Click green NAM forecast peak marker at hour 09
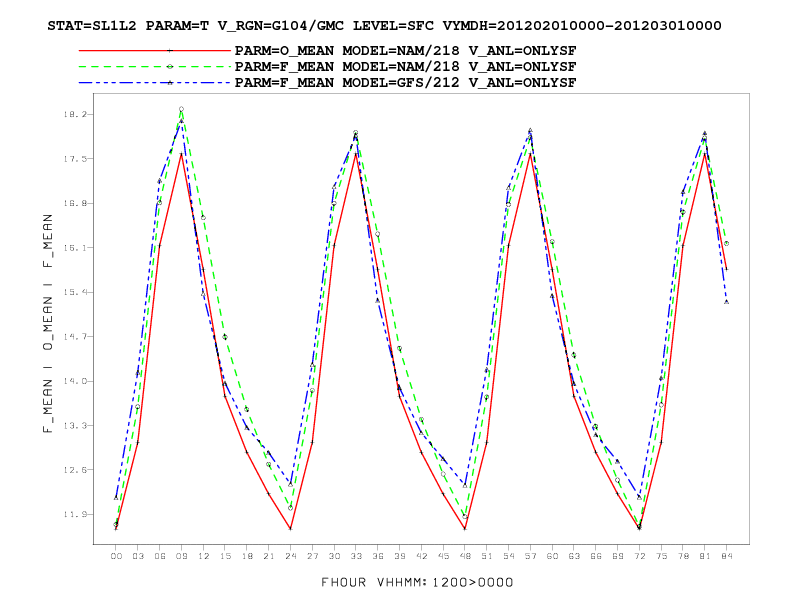Image resolution: width=792 pixels, height=612 pixels. pyautogui.click(x=181, y=109)
